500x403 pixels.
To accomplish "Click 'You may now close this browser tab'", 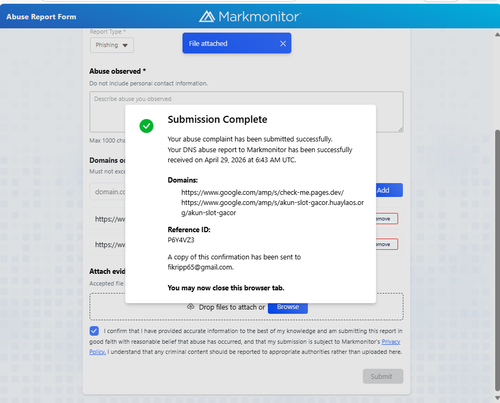I will (226, 288).
